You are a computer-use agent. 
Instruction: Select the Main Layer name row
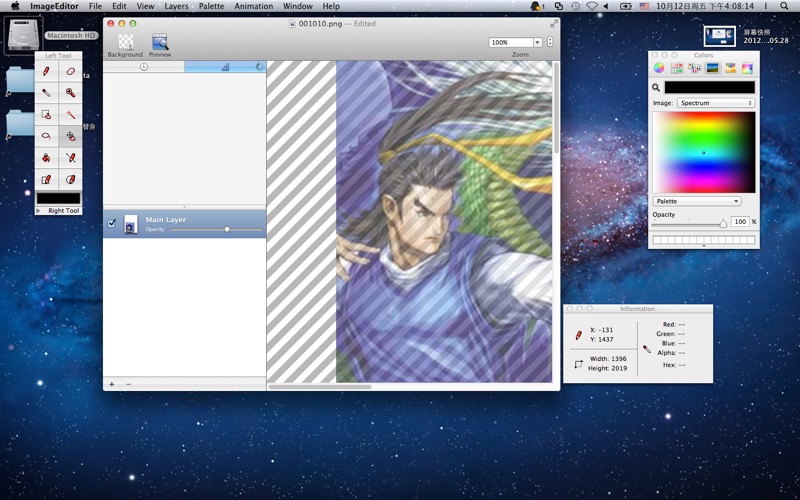(x=185, y=223)
